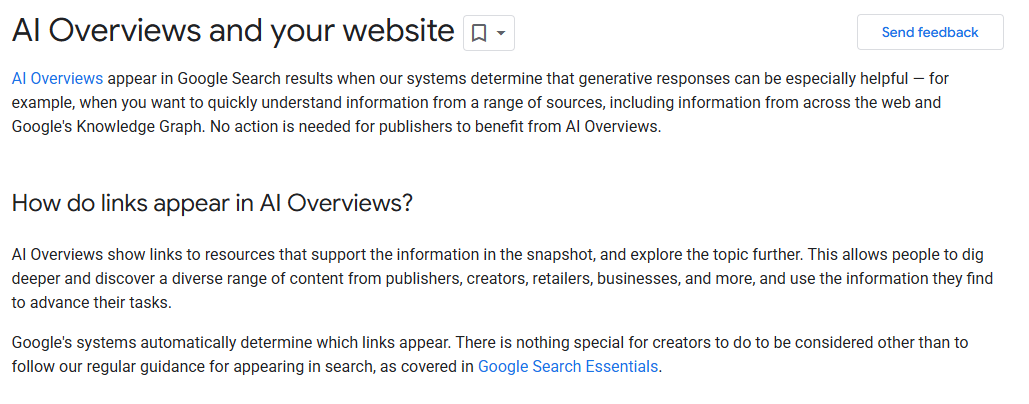Click the paragraph starting 'Google's systems automatically determine'
Screen dimensions: 1029x404
pos(490,354)
